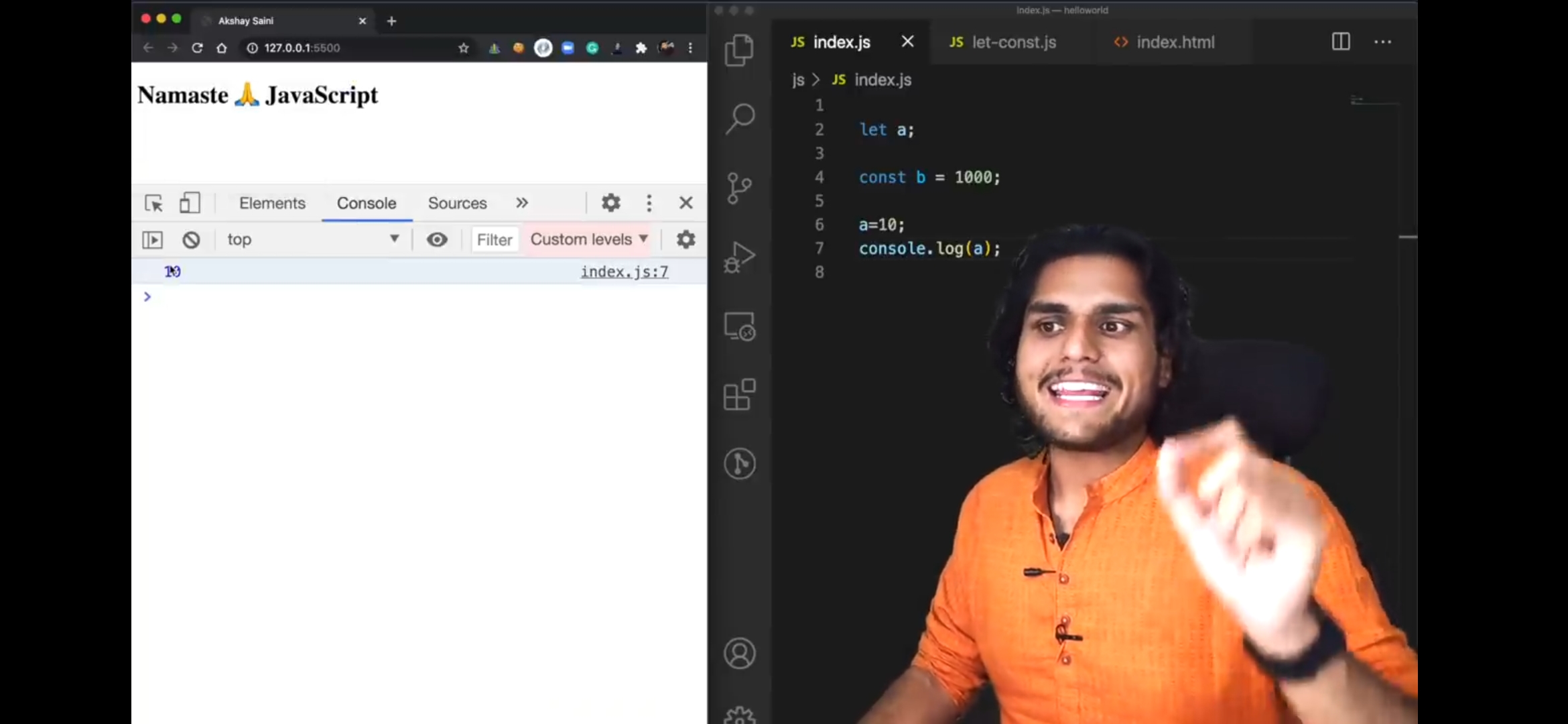Click the console Filter input field
1568x724 pixels.
(495, 240)
